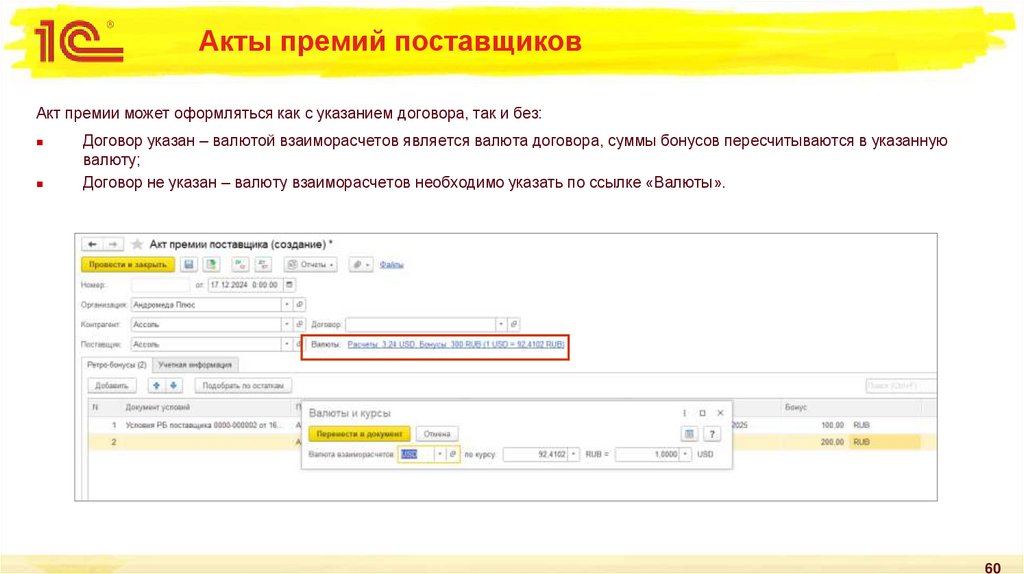Open the Дт/Кт postings icon after Post
Screen dimensions: 1024x574
[x=240, y=264]
